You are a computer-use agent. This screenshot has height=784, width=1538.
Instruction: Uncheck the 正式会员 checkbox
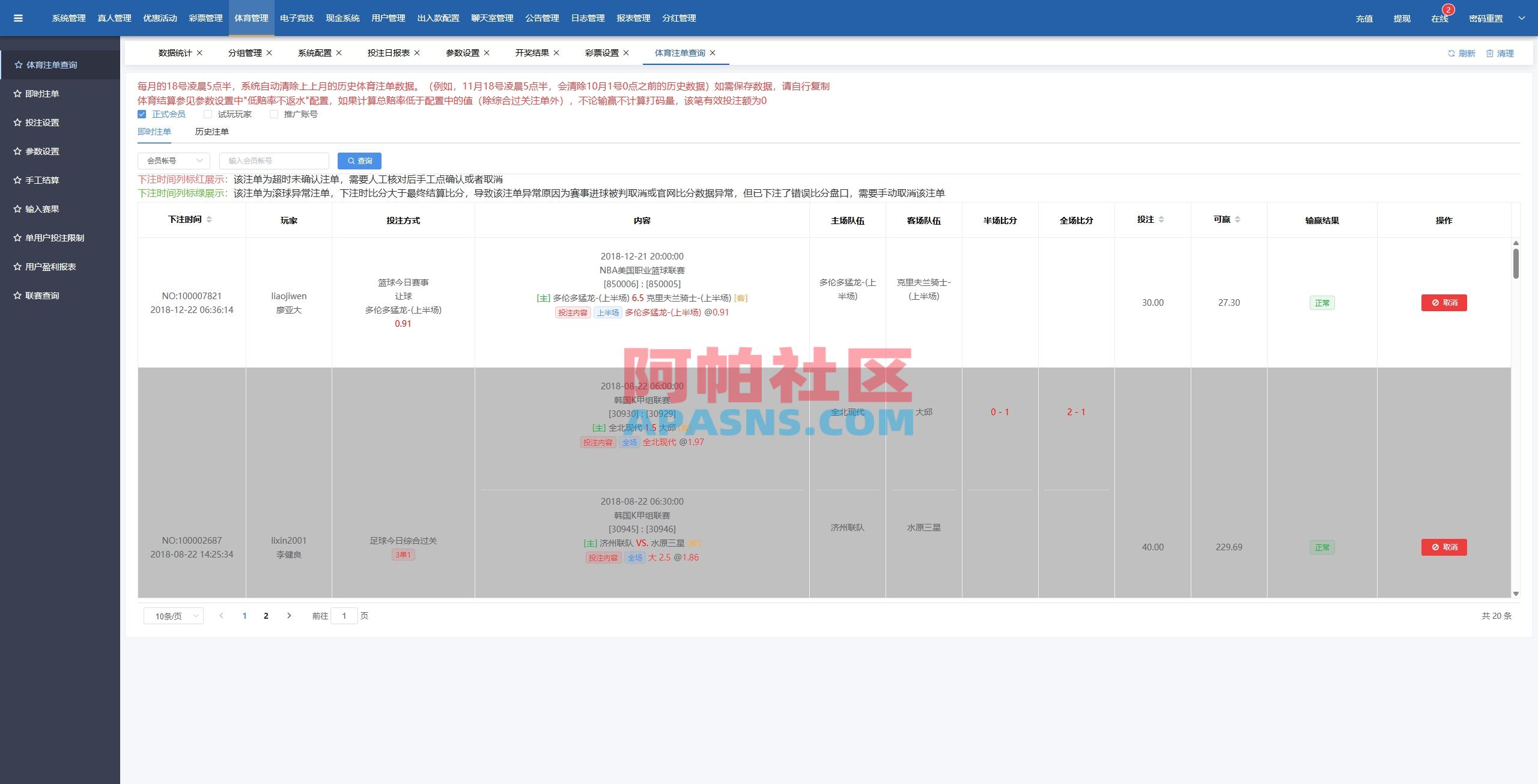(x=142, y=114)
